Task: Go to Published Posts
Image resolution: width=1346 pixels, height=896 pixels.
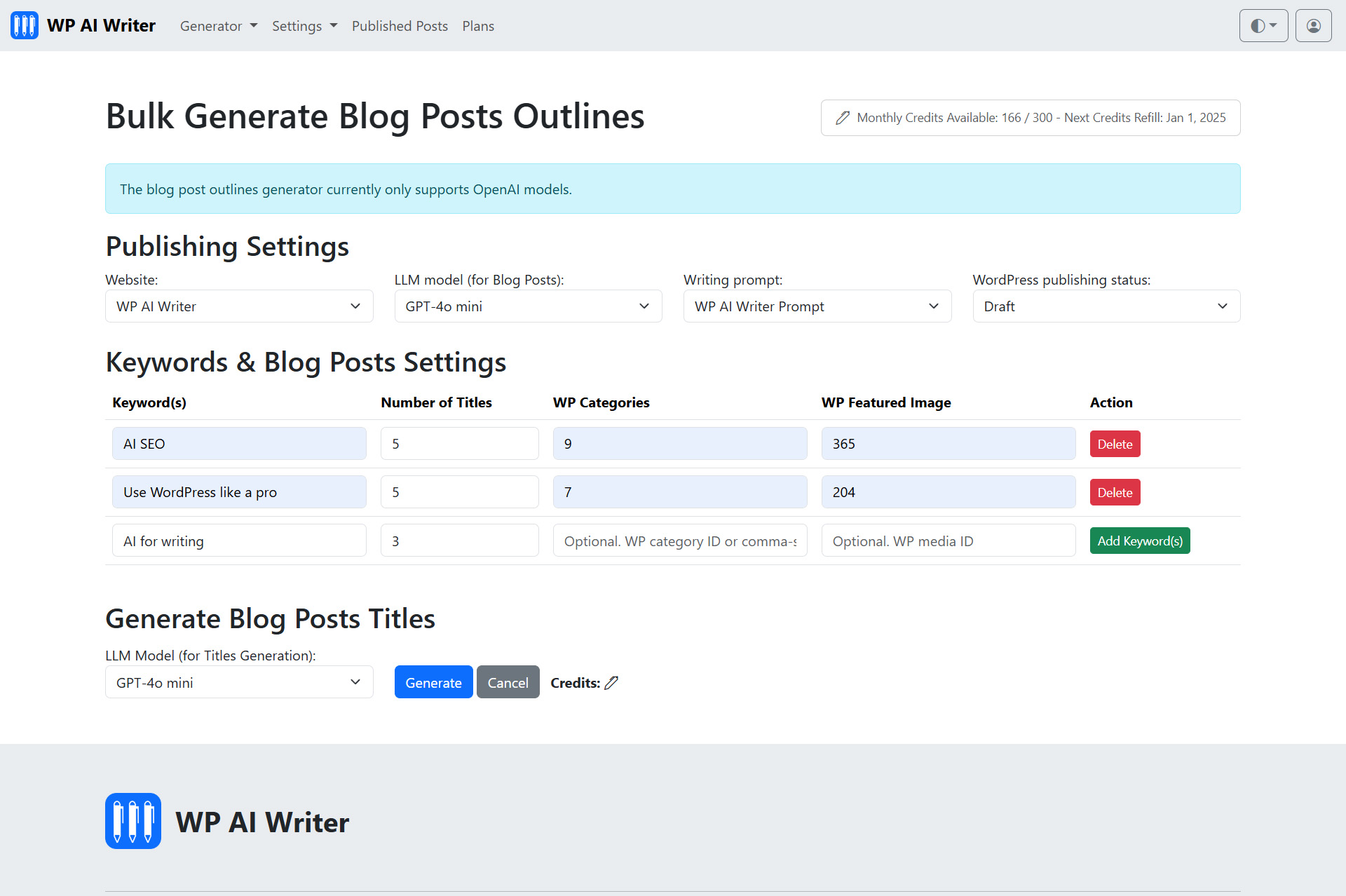Action: (x=400, y=25)
